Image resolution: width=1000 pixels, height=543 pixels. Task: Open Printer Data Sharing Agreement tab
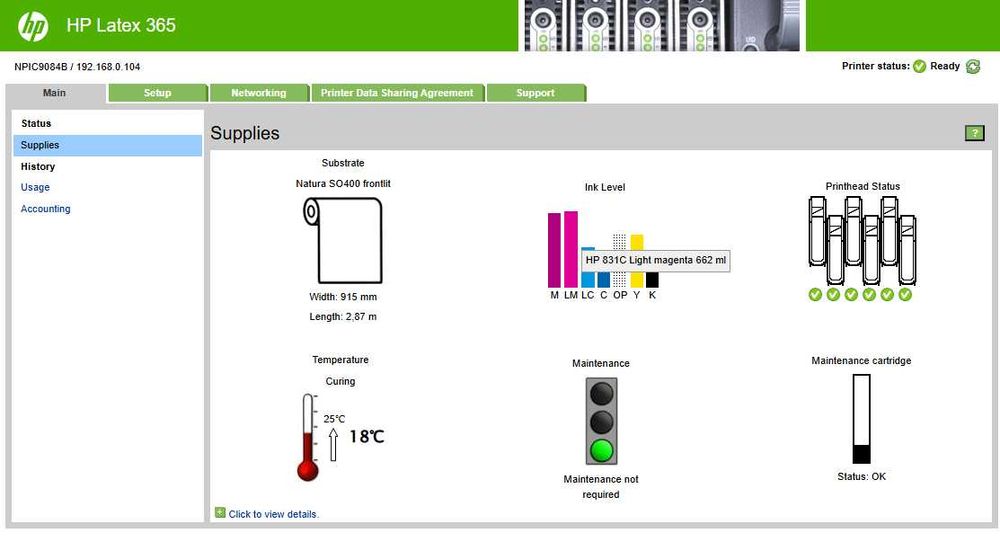[397, 93]
